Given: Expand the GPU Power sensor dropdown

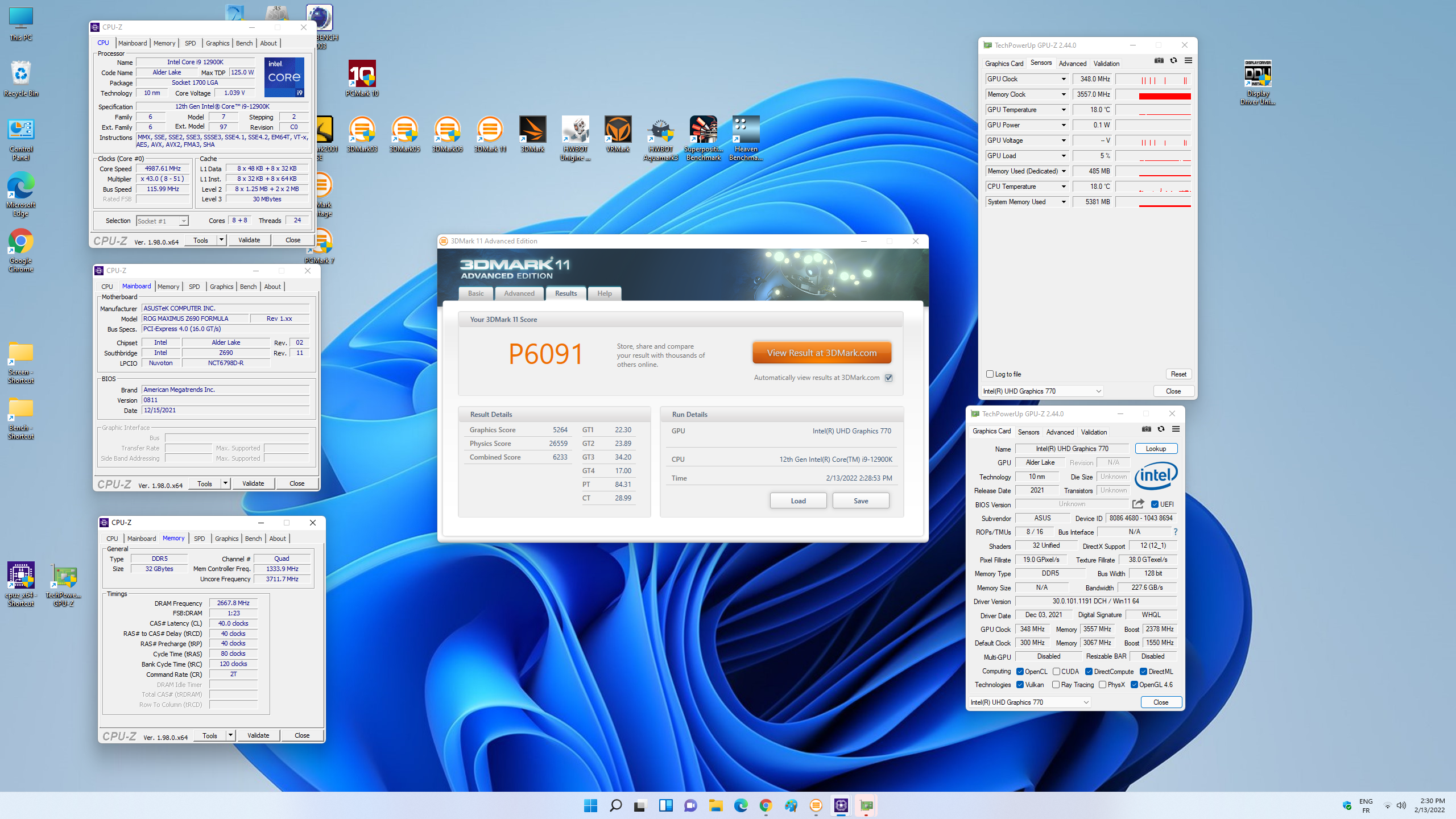Looking at the screenshot, I should coord(1064,125).
